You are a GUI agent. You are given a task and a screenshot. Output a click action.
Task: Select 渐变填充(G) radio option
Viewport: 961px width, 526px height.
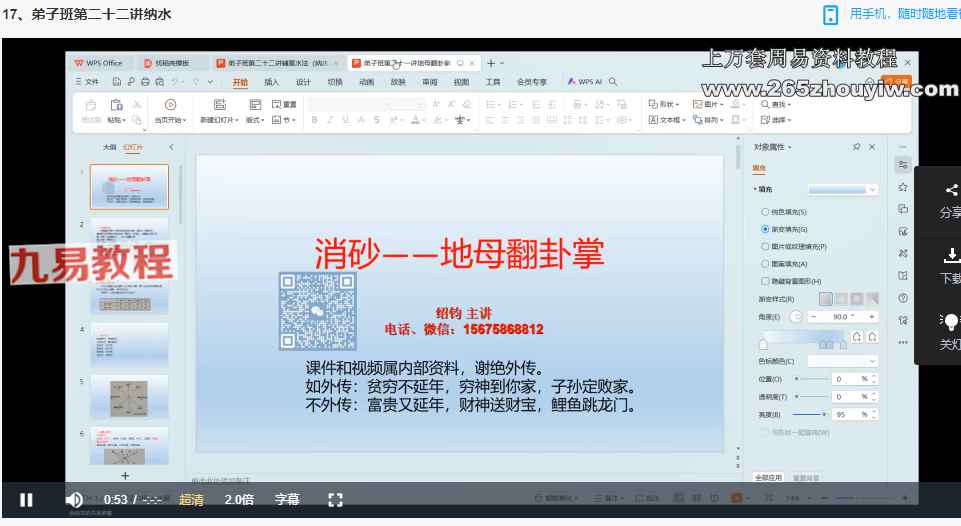point(765,229)
